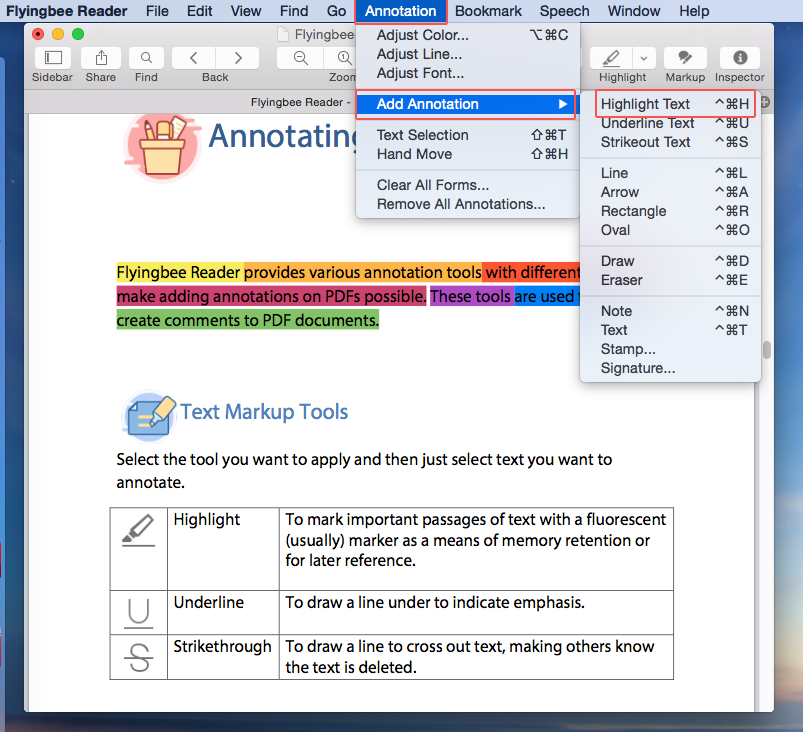The image size is (803, 732).
Task: Choose Clear All Forms... menu item
Action: coord(468,185)
